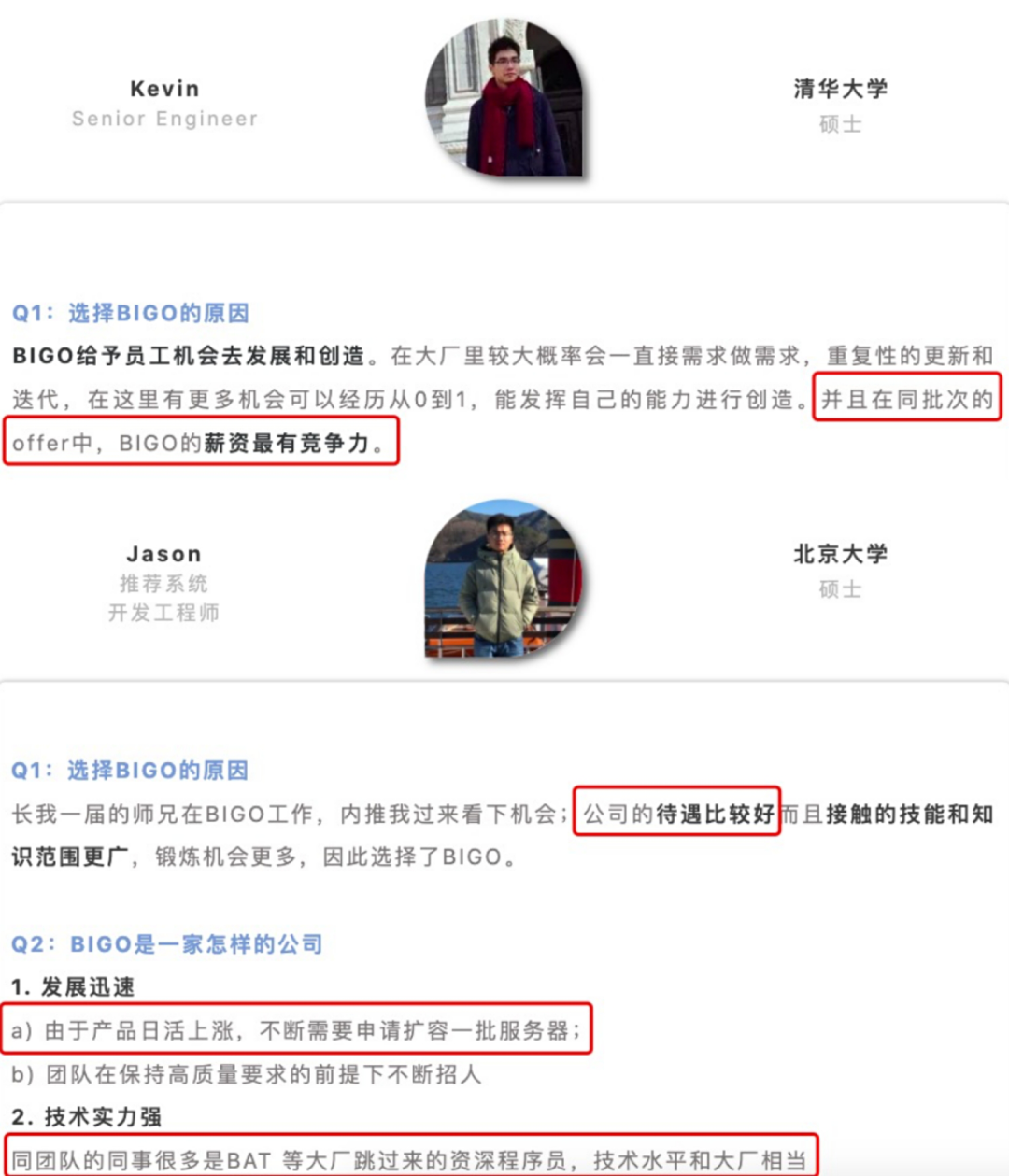Click the 1. 发展迅速 subheading
This screenshot has width=1009, height=1176.
click(73, 987)
